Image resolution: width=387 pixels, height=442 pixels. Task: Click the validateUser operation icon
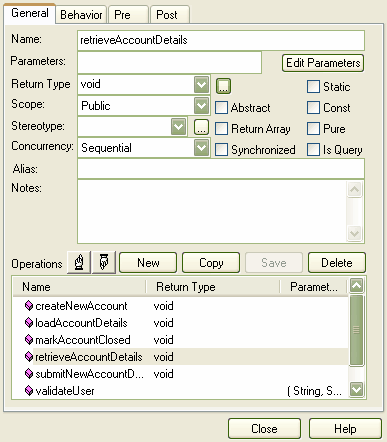click(x=29, y=390)
